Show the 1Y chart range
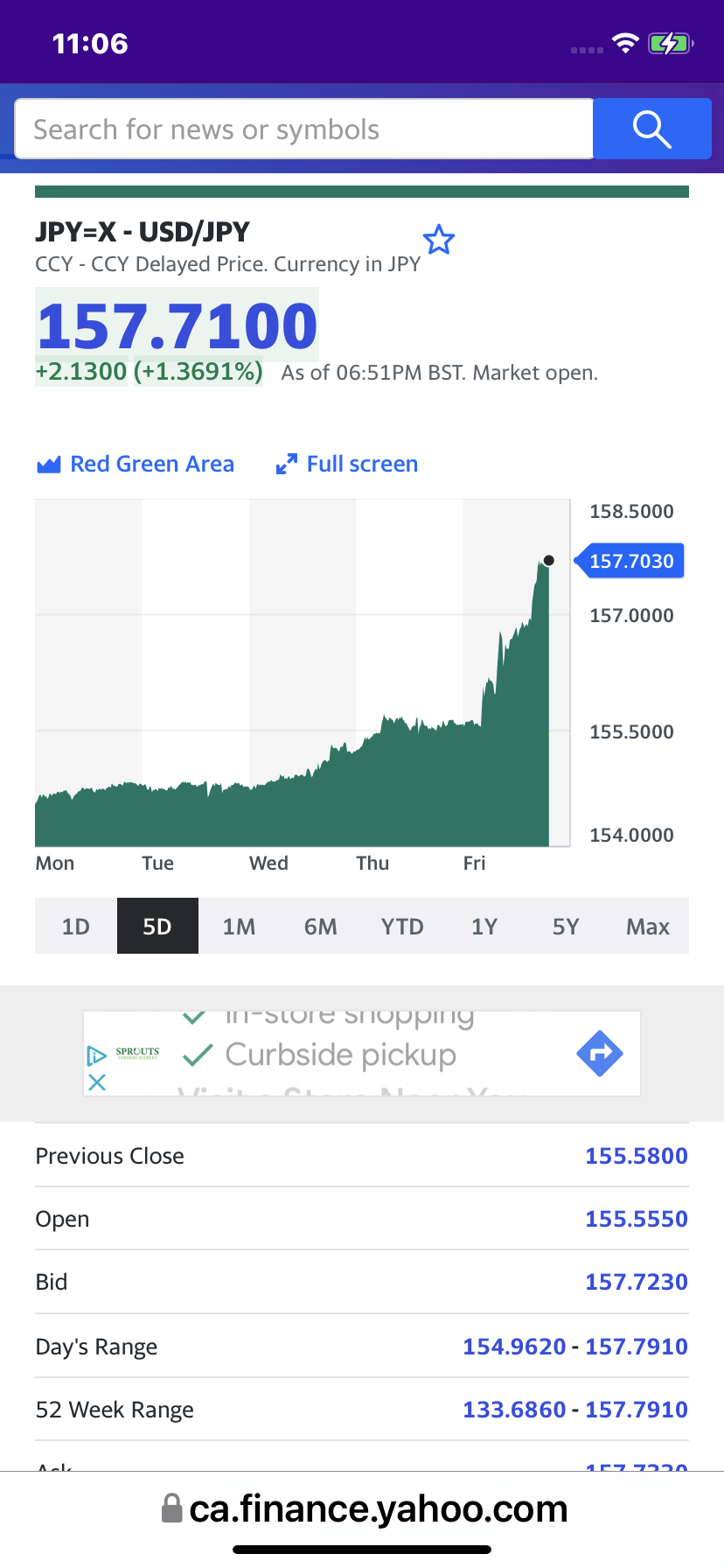Viewport: 724px width, 1568px height. click(x=484, y=926)
